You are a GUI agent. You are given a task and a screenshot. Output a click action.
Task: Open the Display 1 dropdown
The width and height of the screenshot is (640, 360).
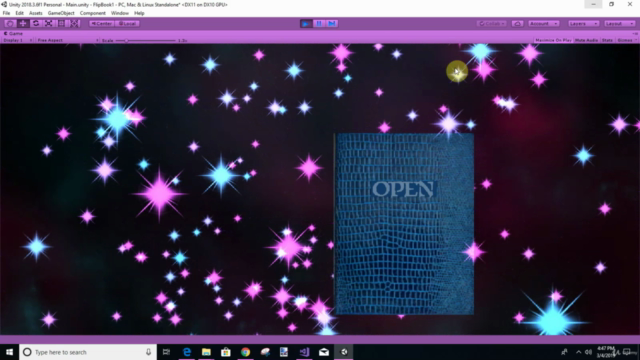click(x=18, y=40)
